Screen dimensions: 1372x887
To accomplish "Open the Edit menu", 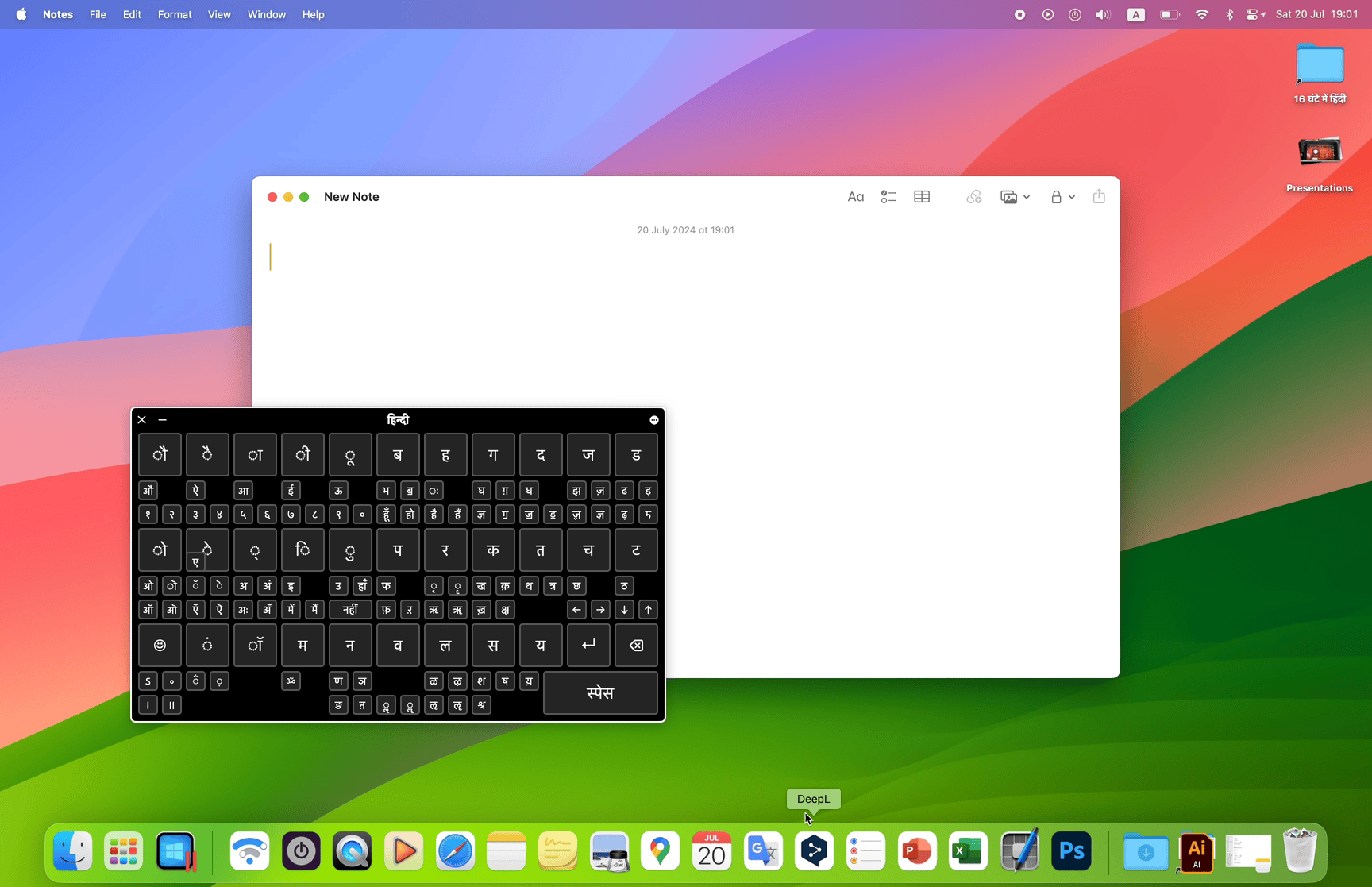I will [132, 14].
